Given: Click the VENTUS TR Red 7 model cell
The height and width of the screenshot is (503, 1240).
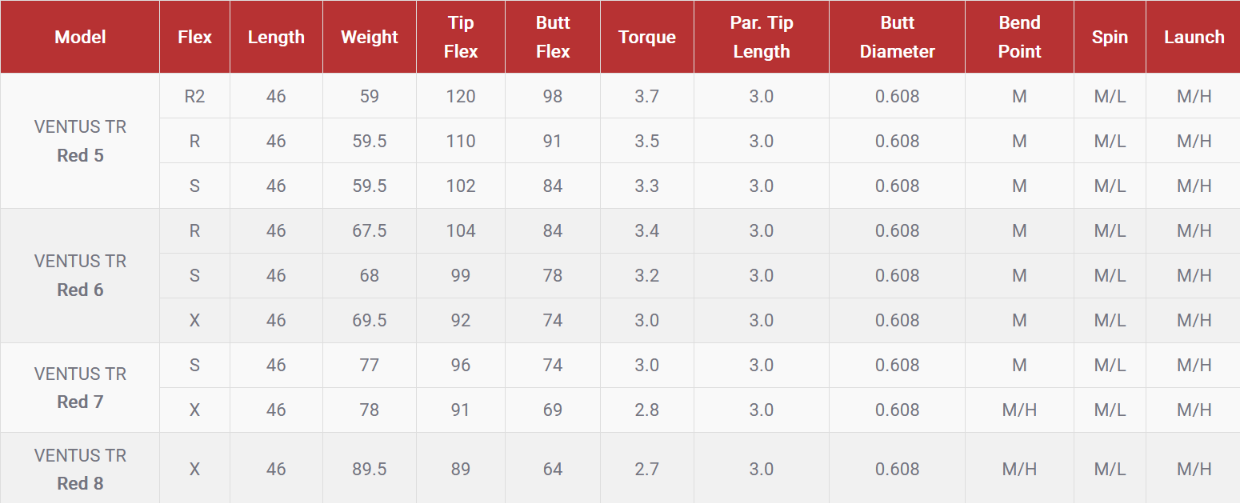Looking at the screenshot, I should pos(80,387).
